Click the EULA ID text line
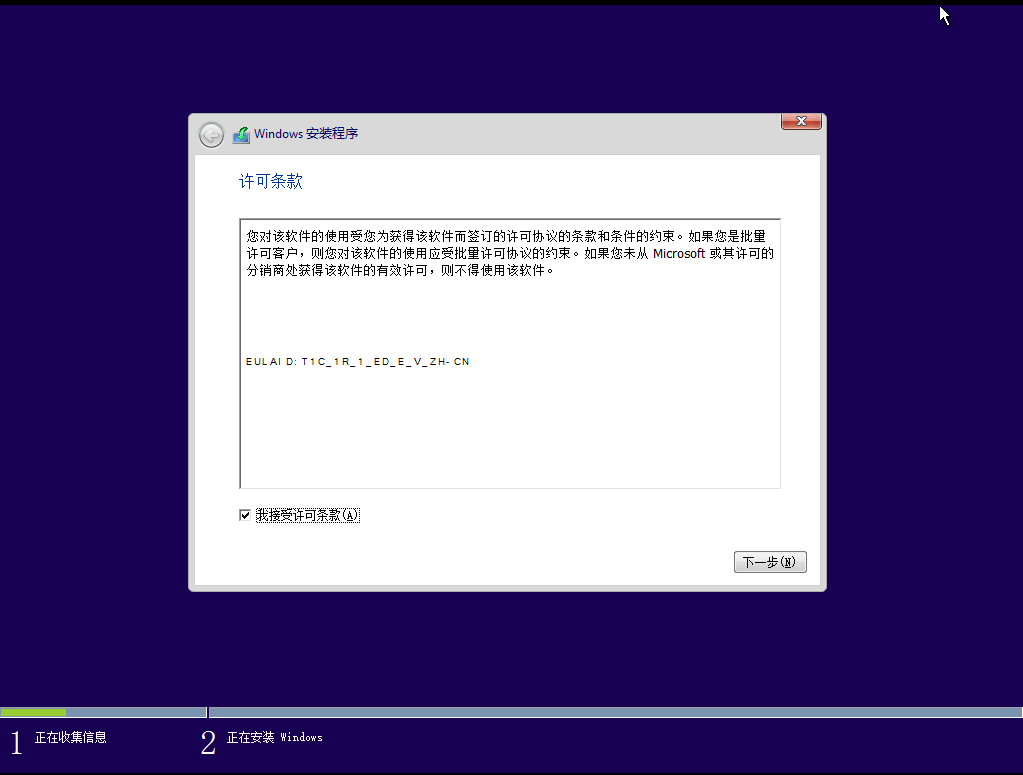The image size is (1023, 775). [x=358, y=361]
